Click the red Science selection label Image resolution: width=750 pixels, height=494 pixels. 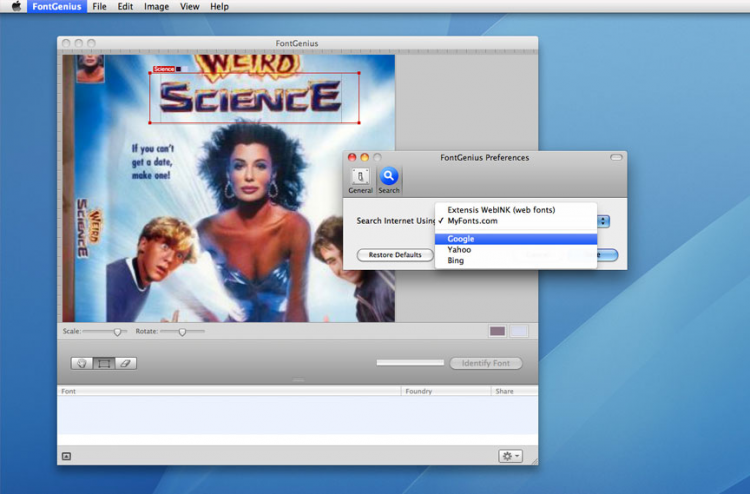[164, 69]
